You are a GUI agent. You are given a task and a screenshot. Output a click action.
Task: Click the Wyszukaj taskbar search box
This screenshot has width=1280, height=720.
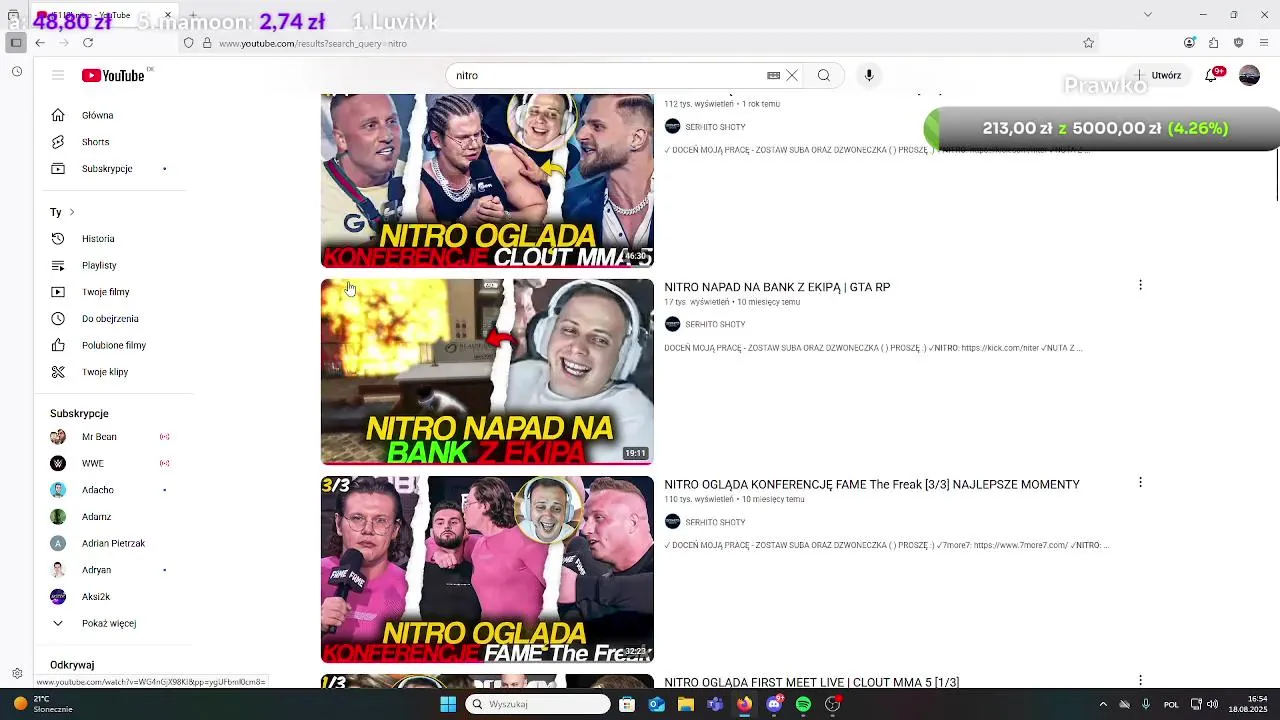coord(538,704)
